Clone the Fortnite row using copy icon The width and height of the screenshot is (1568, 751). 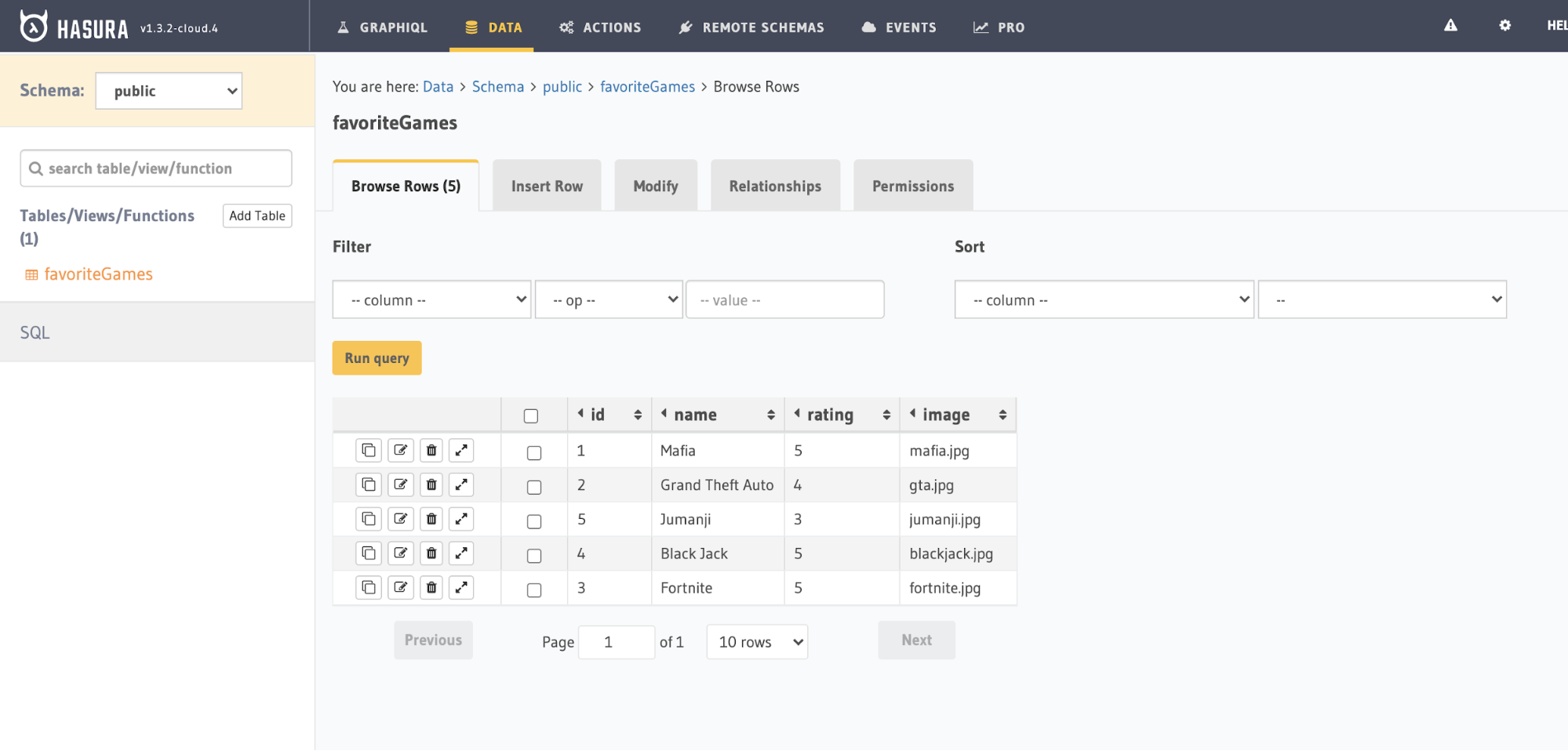[x=368, y=587]
